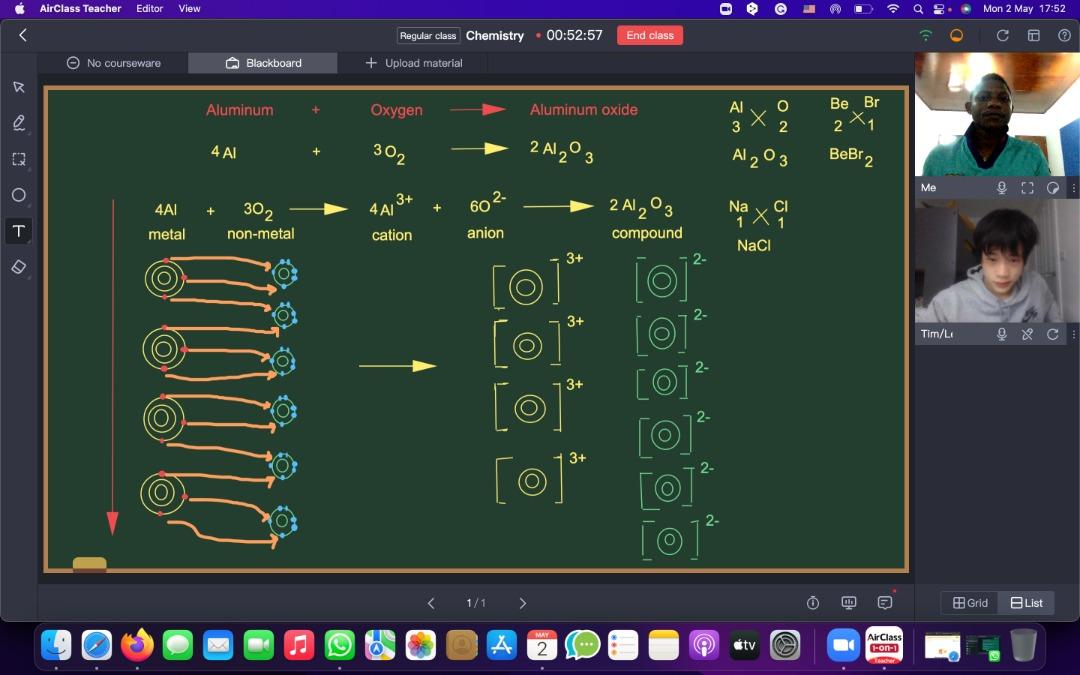Switch to the No courseware tab
The image size is (1080, 675).
click(x=113, y=63)
